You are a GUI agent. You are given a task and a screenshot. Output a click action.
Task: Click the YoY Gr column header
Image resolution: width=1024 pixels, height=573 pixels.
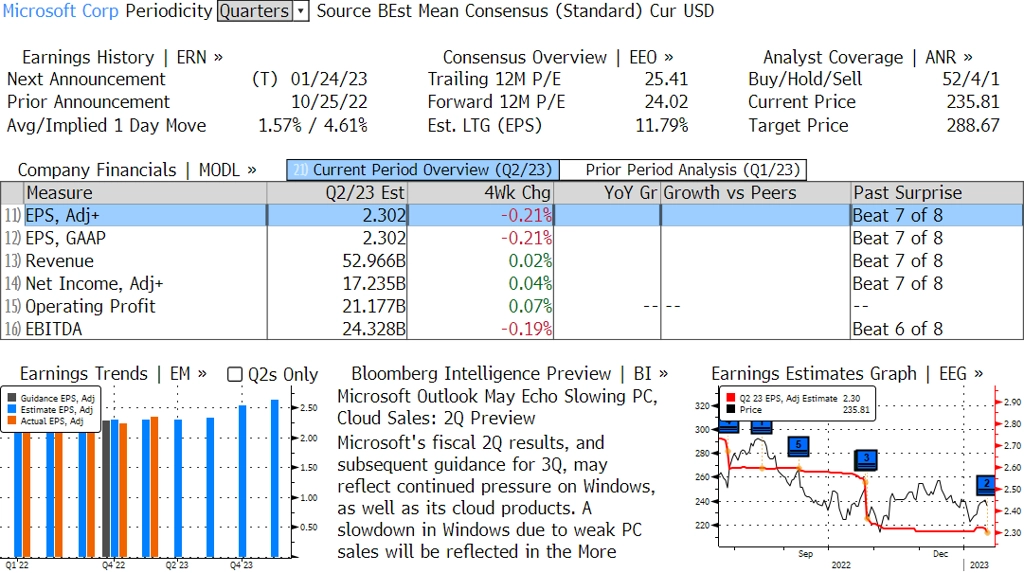[x=607, y=193]
